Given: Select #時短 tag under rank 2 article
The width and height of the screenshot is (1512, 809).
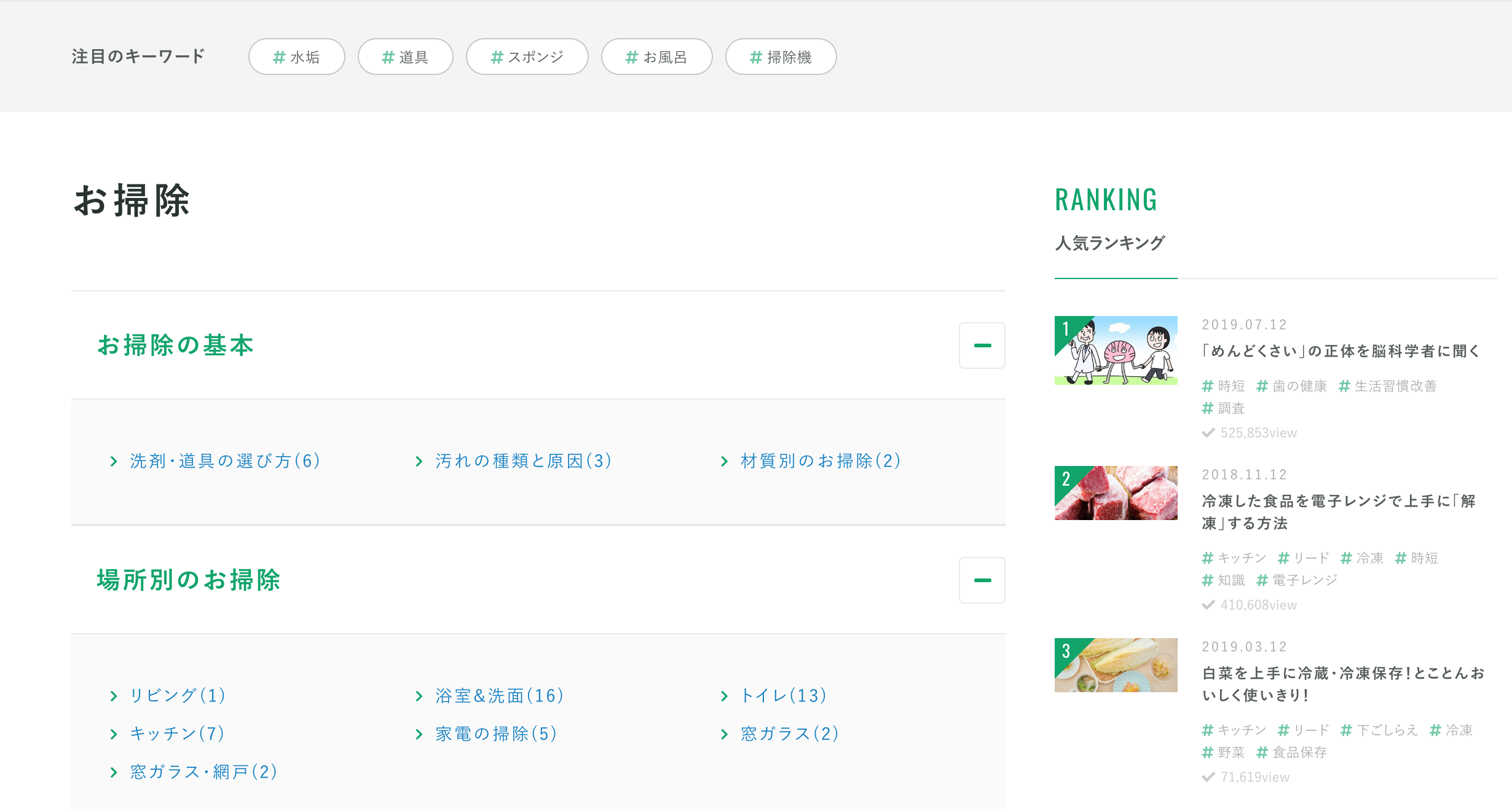Looking at the screenshot, I should [1416, 558].
